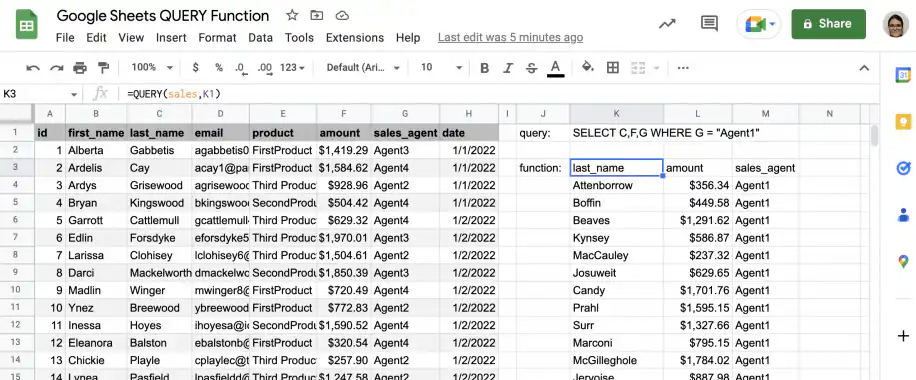
Task: Move document to a folder
Action: [317, 16]
